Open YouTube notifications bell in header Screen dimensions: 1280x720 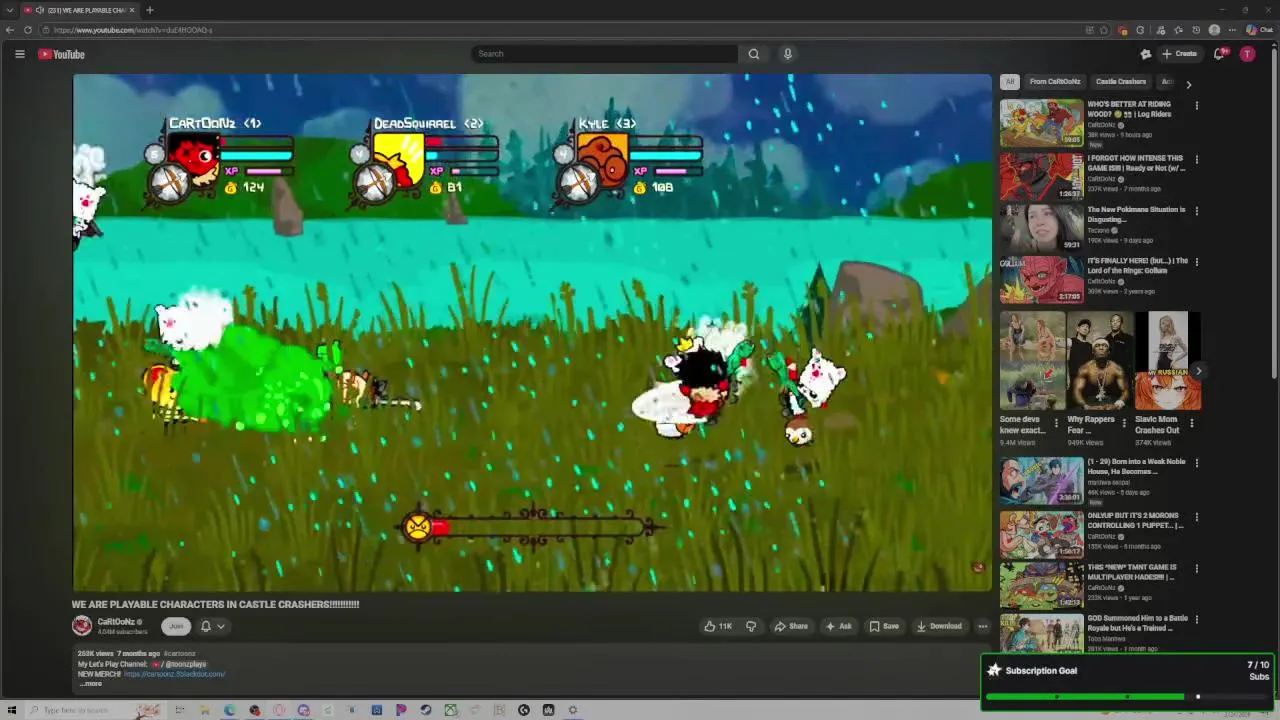[1219, 54]
